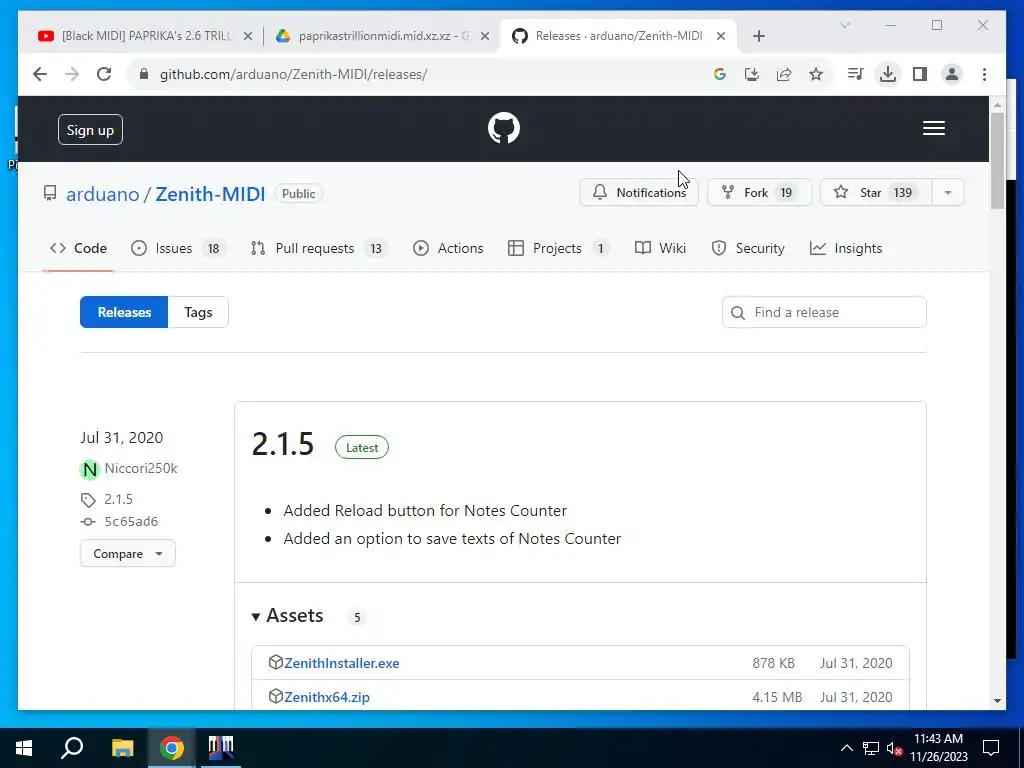Fork the Zenith-MIDI repository
This screenshot has height=768, width=1024.
[x=760, y=193]
